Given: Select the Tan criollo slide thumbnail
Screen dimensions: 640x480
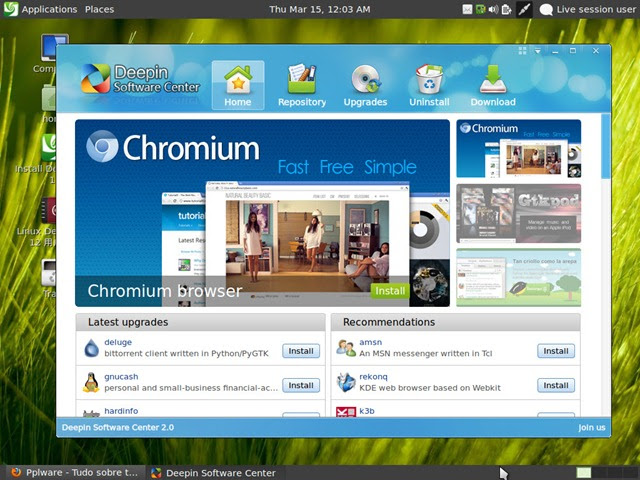Looking at the screenshot, I should (x=518, y=278).
